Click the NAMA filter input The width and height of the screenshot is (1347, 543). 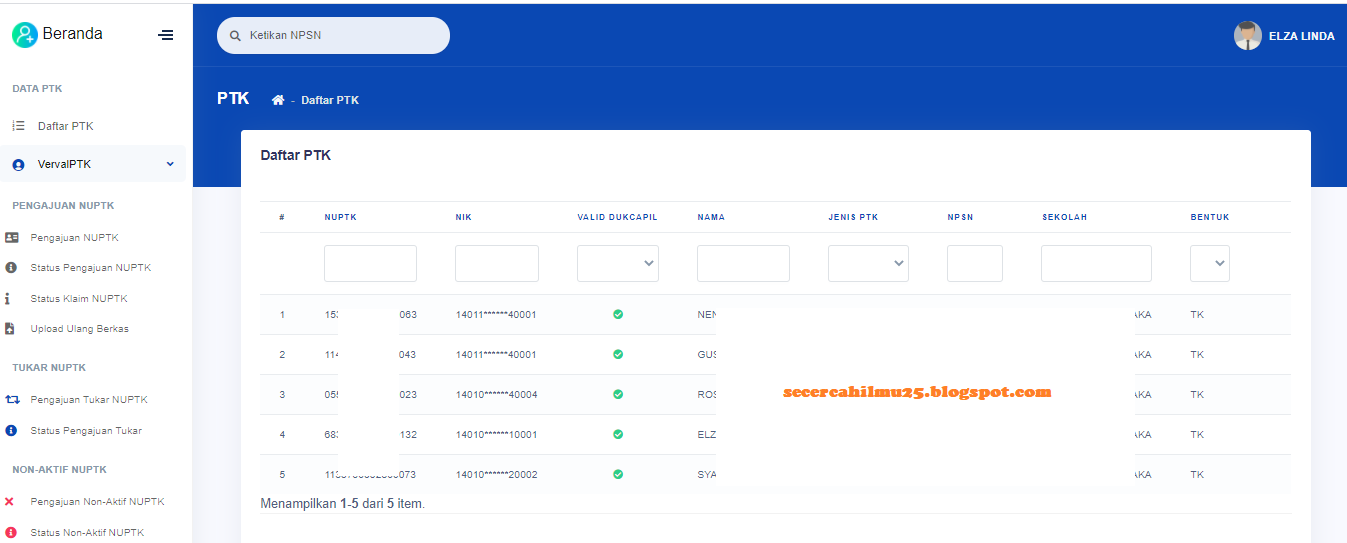[743, 263]
